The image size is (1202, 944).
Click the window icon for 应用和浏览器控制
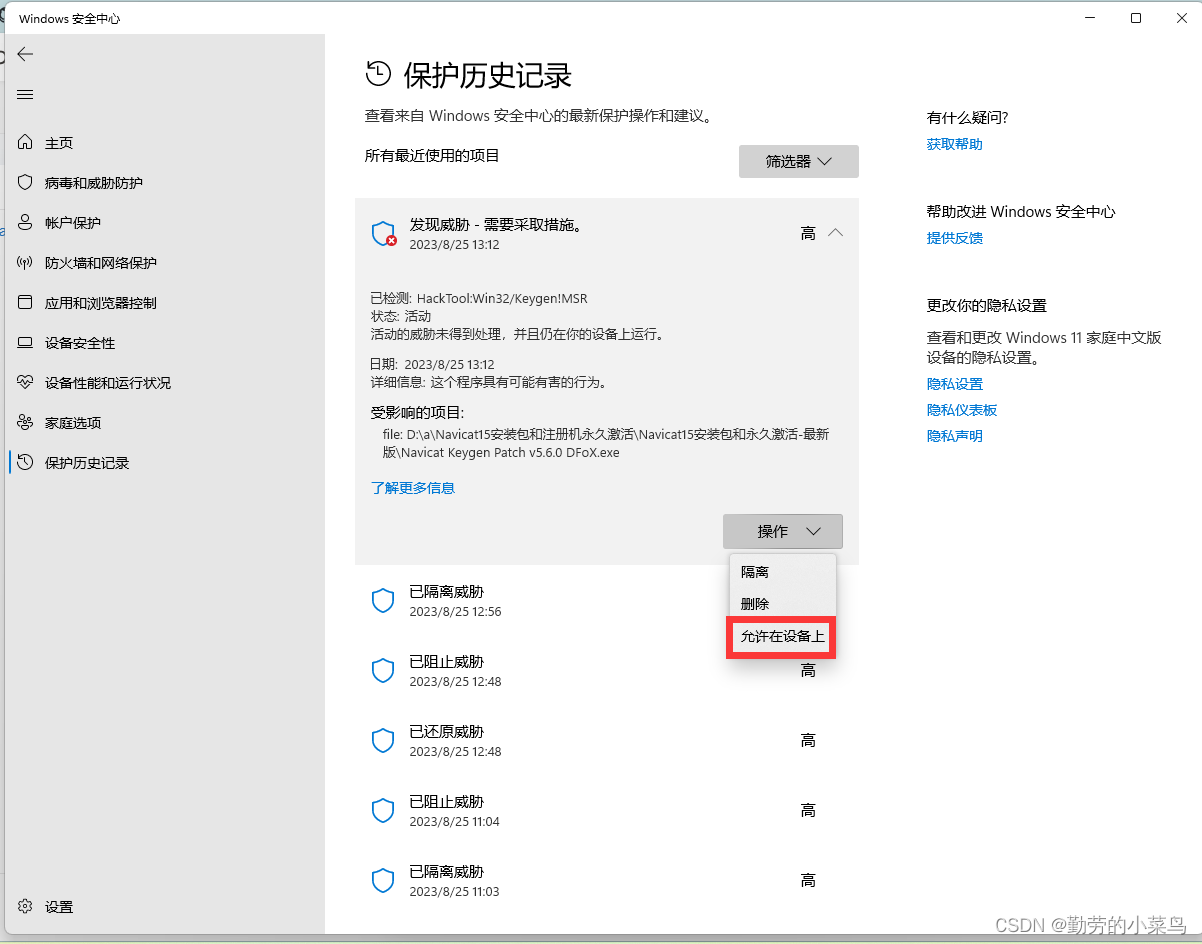[26, 303]
